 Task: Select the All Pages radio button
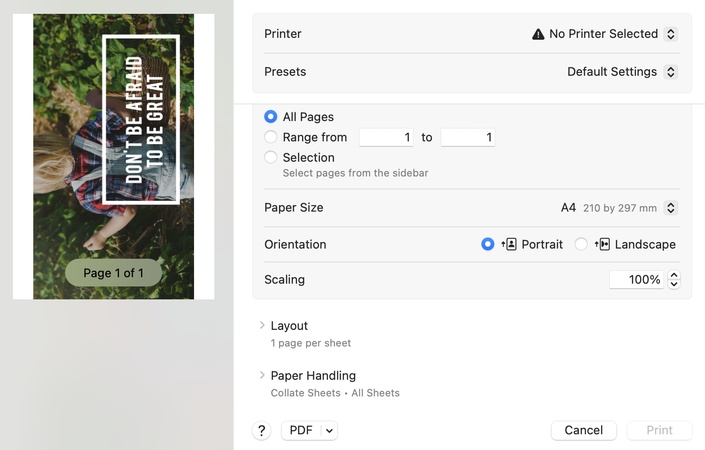[271, 116]
